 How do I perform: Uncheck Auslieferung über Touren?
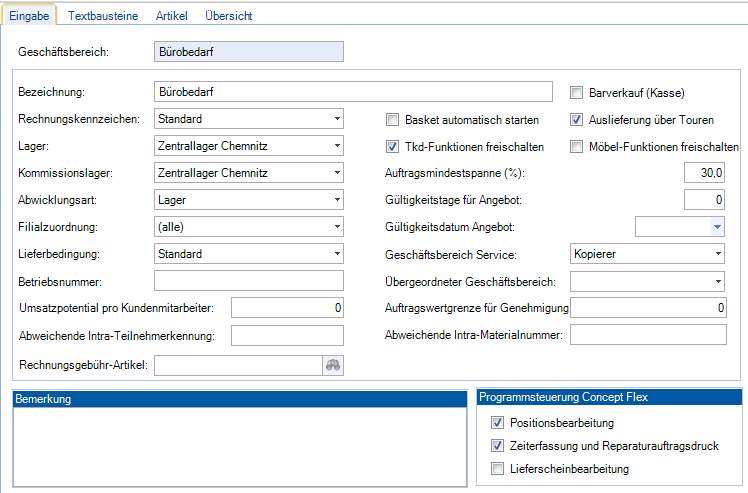click(x=577, y=120)
